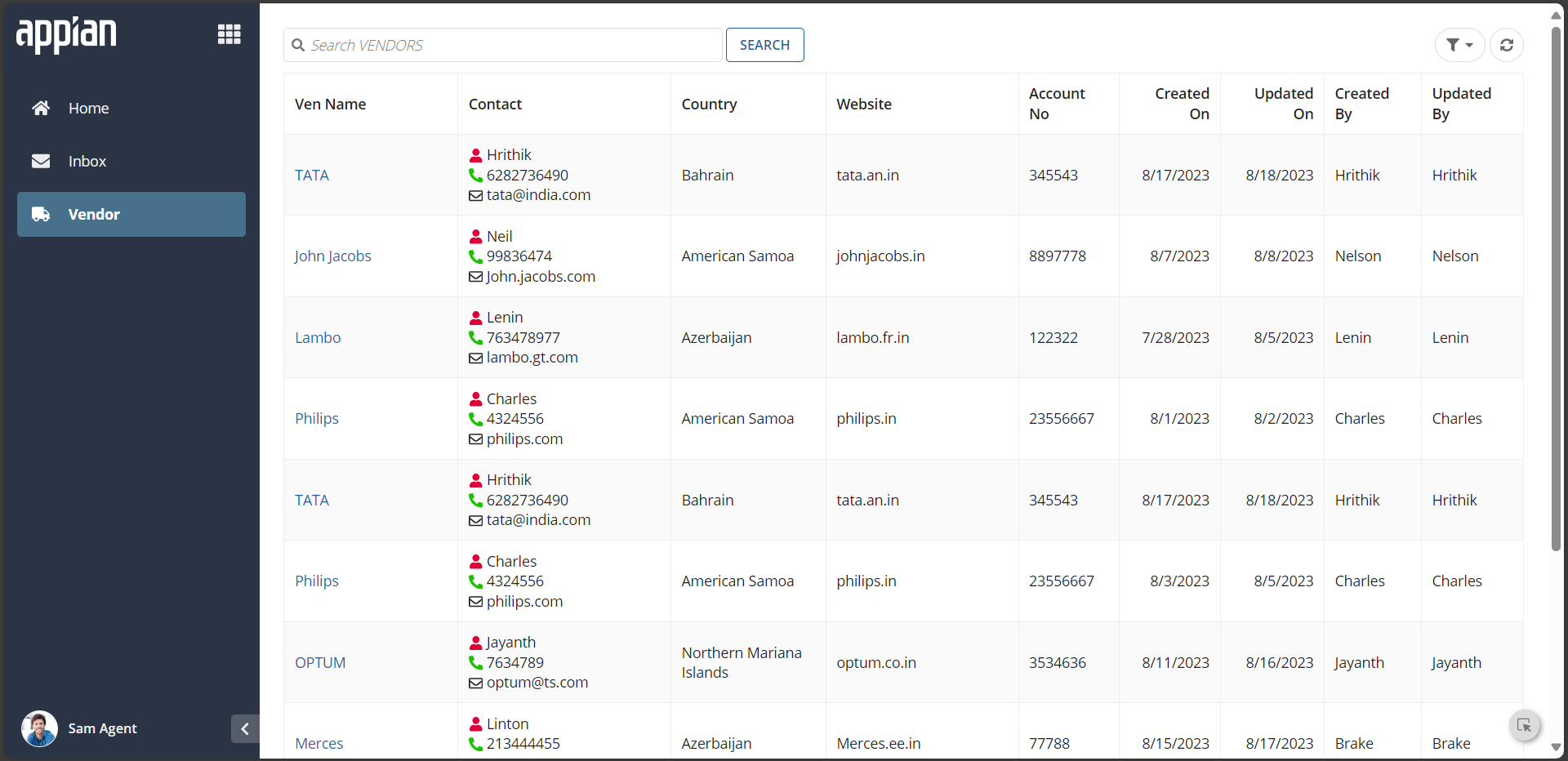Open the Appian apps grid menu
Screen dimensions: 1568x761
[229, 33]
